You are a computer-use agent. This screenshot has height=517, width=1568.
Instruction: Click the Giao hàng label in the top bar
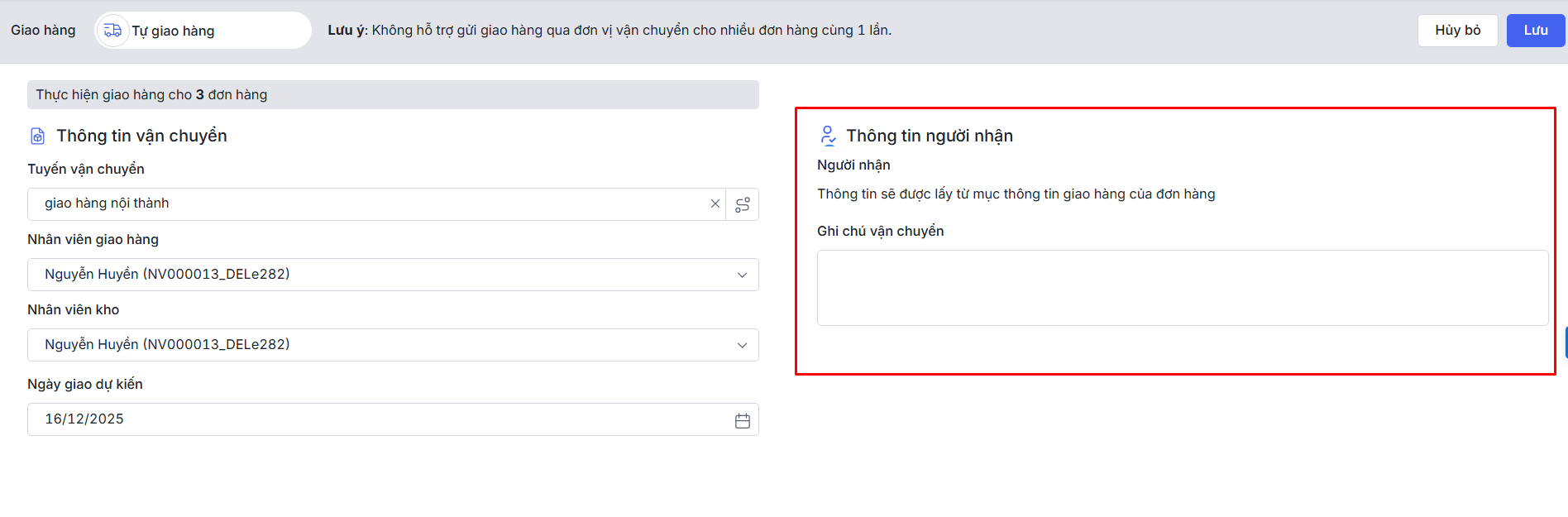coord(43,31)
